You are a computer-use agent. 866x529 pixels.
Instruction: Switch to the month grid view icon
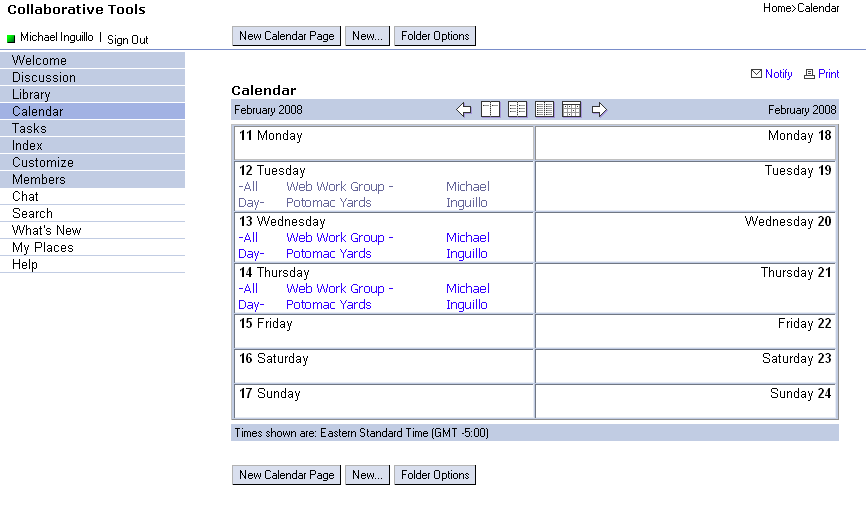tap(571, 110)
